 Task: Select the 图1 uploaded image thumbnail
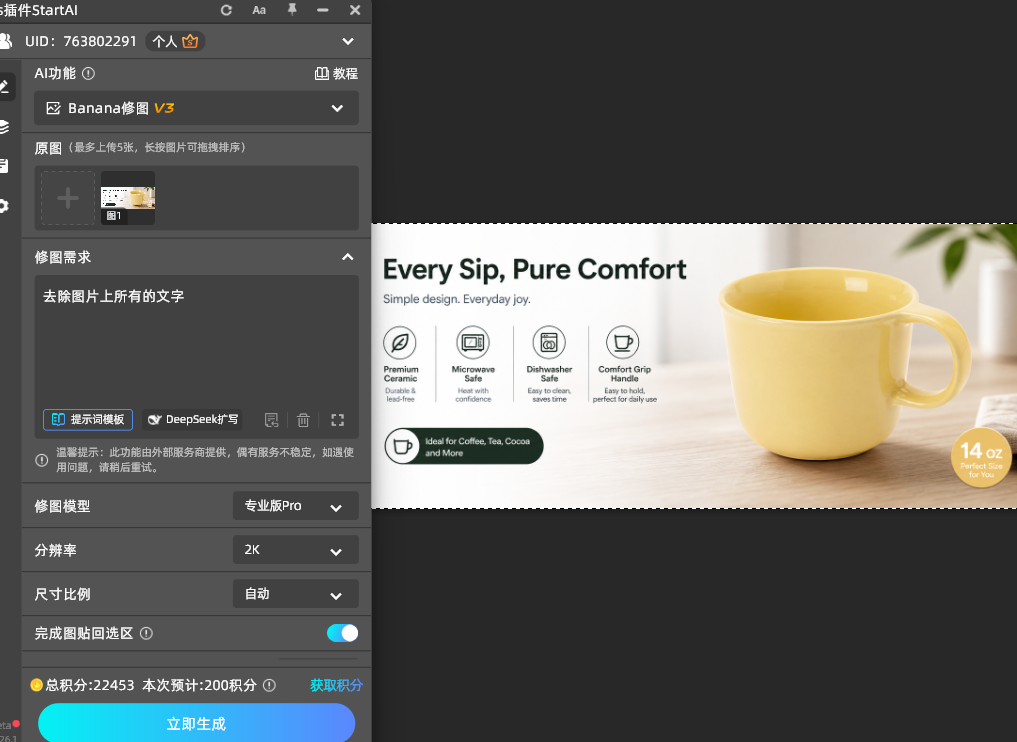coord(128,198)
